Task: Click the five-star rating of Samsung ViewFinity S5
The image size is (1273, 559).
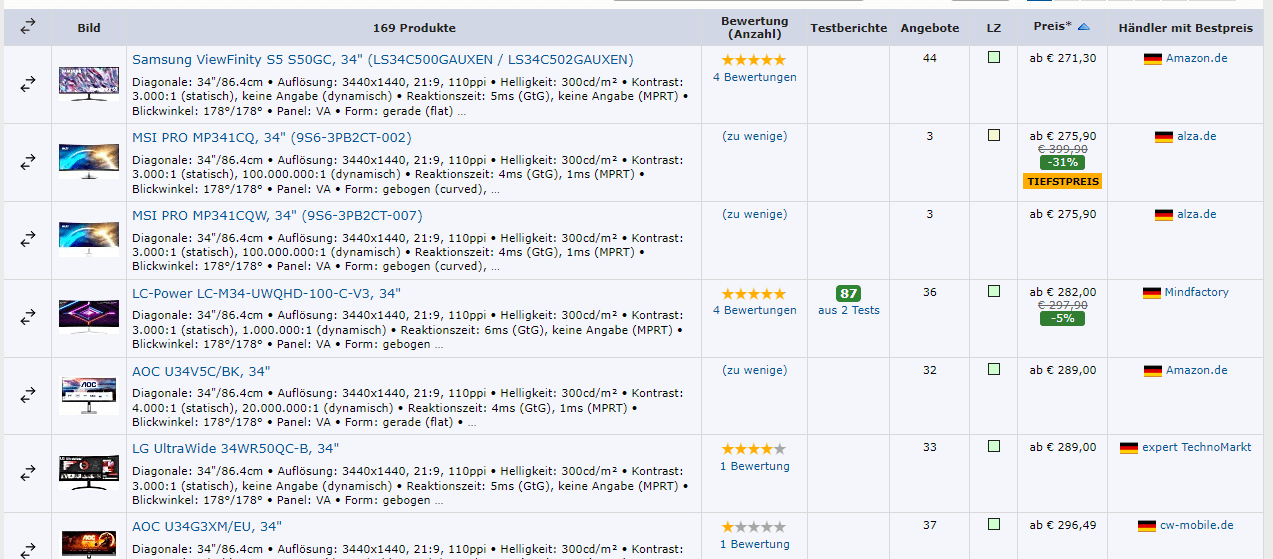Action: click(754, 60)
